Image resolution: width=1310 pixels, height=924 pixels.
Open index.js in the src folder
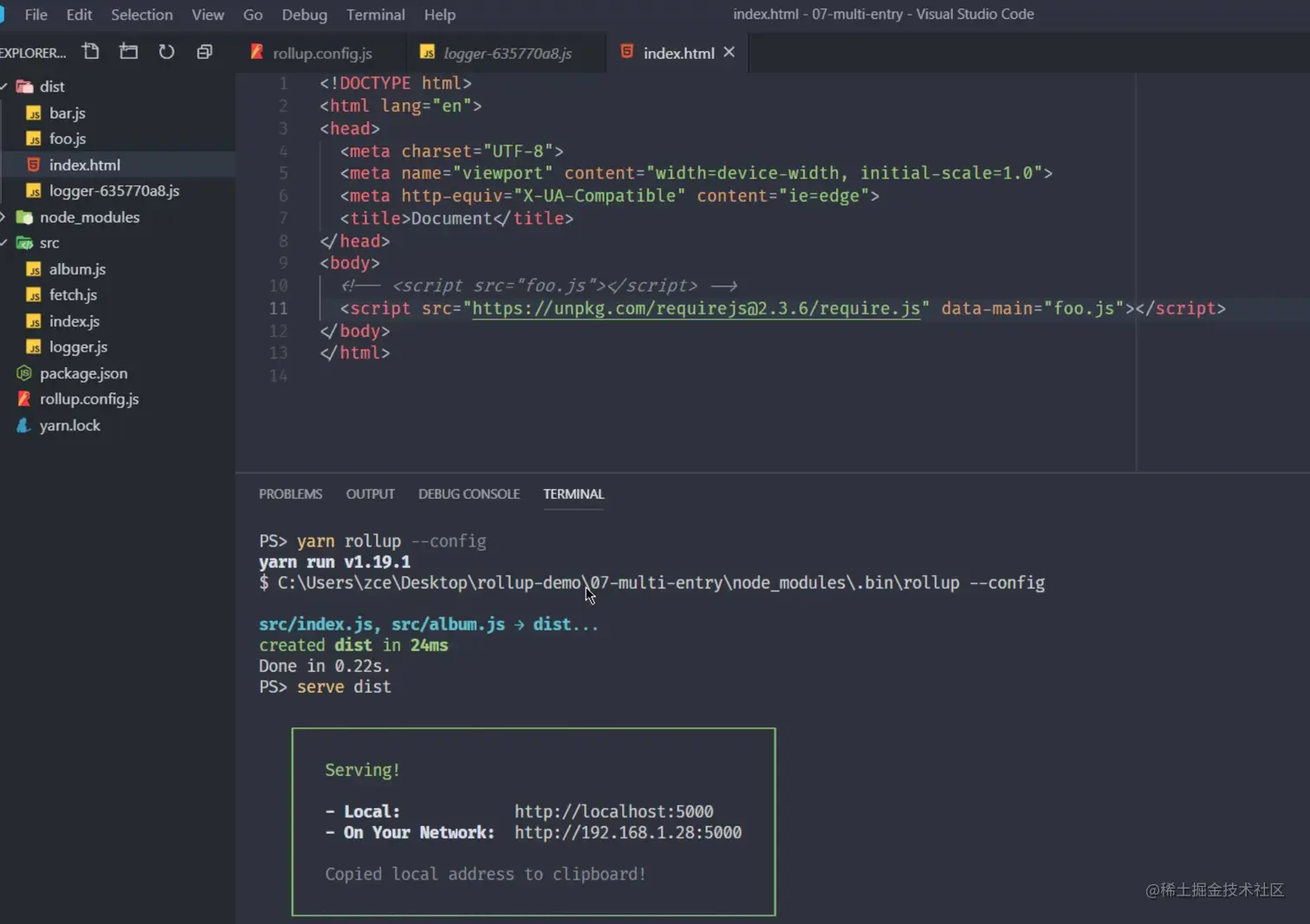tap(75, 321)
